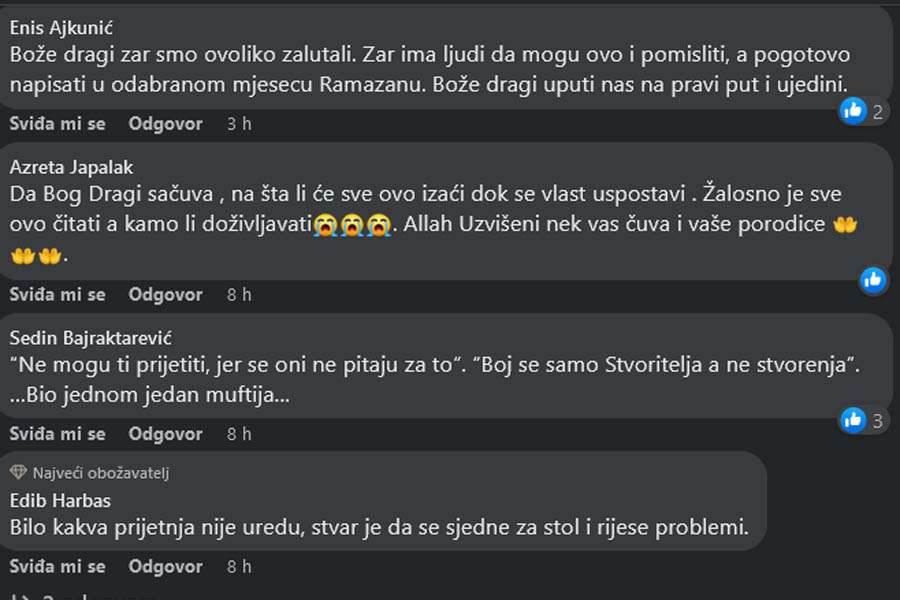Like Azreta Japalak's comment via Sviđa mi se

pos(57,295)
